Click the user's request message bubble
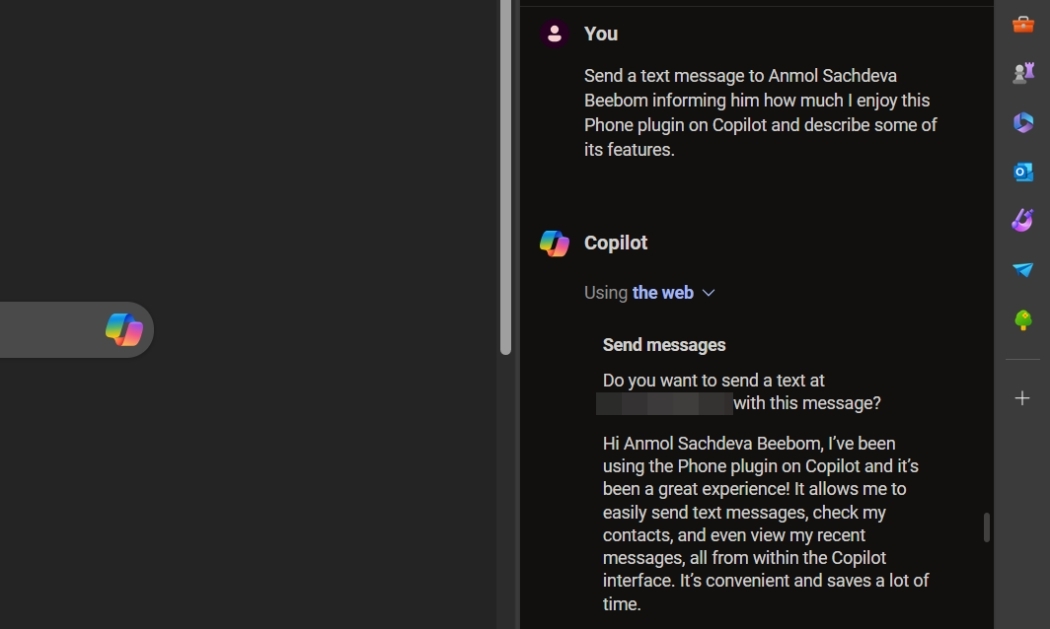Screen dimensions: 1050x629 pyautogui.click(x=760, y=112)
